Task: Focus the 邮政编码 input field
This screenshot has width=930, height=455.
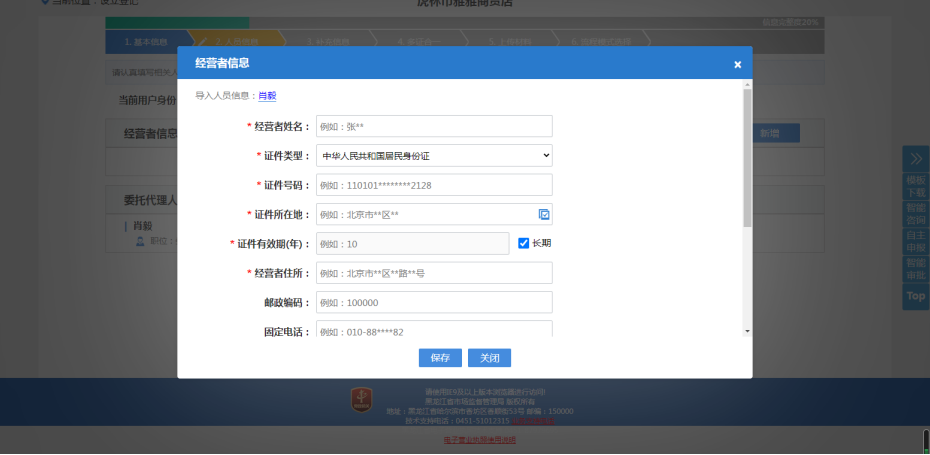Action: (x=434, y=303)
